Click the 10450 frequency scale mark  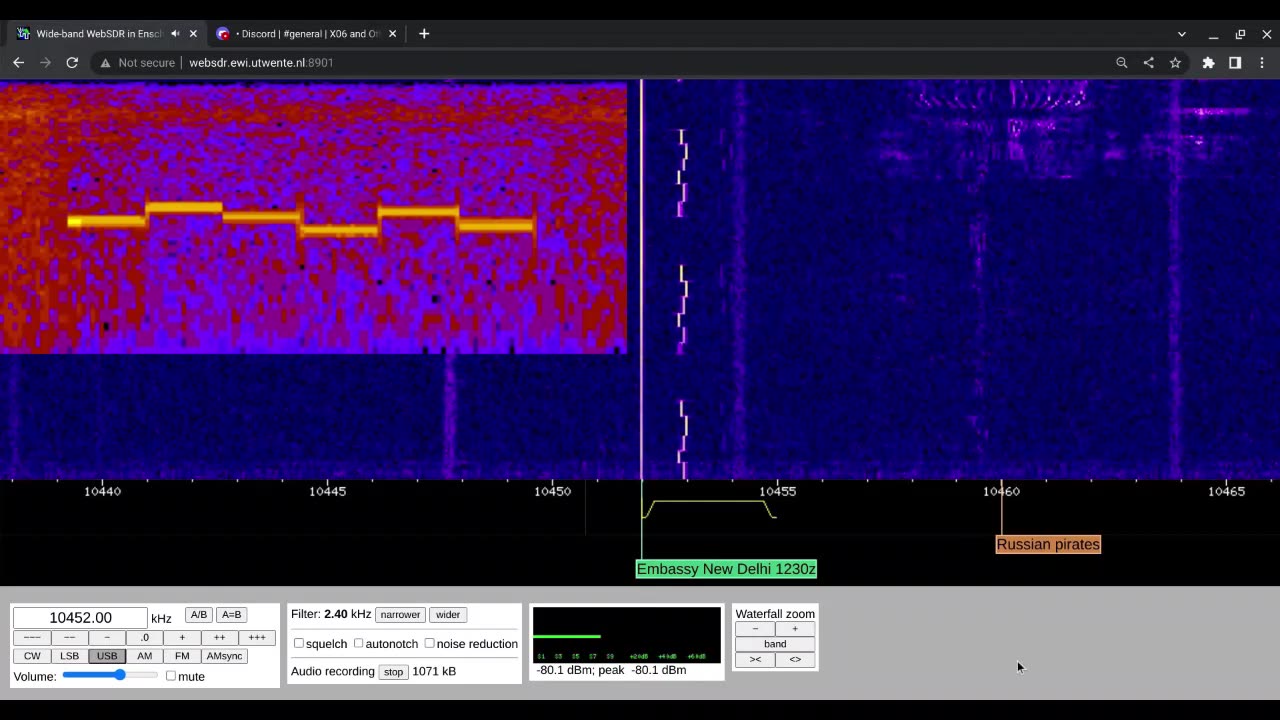click(x=552, y=491)
